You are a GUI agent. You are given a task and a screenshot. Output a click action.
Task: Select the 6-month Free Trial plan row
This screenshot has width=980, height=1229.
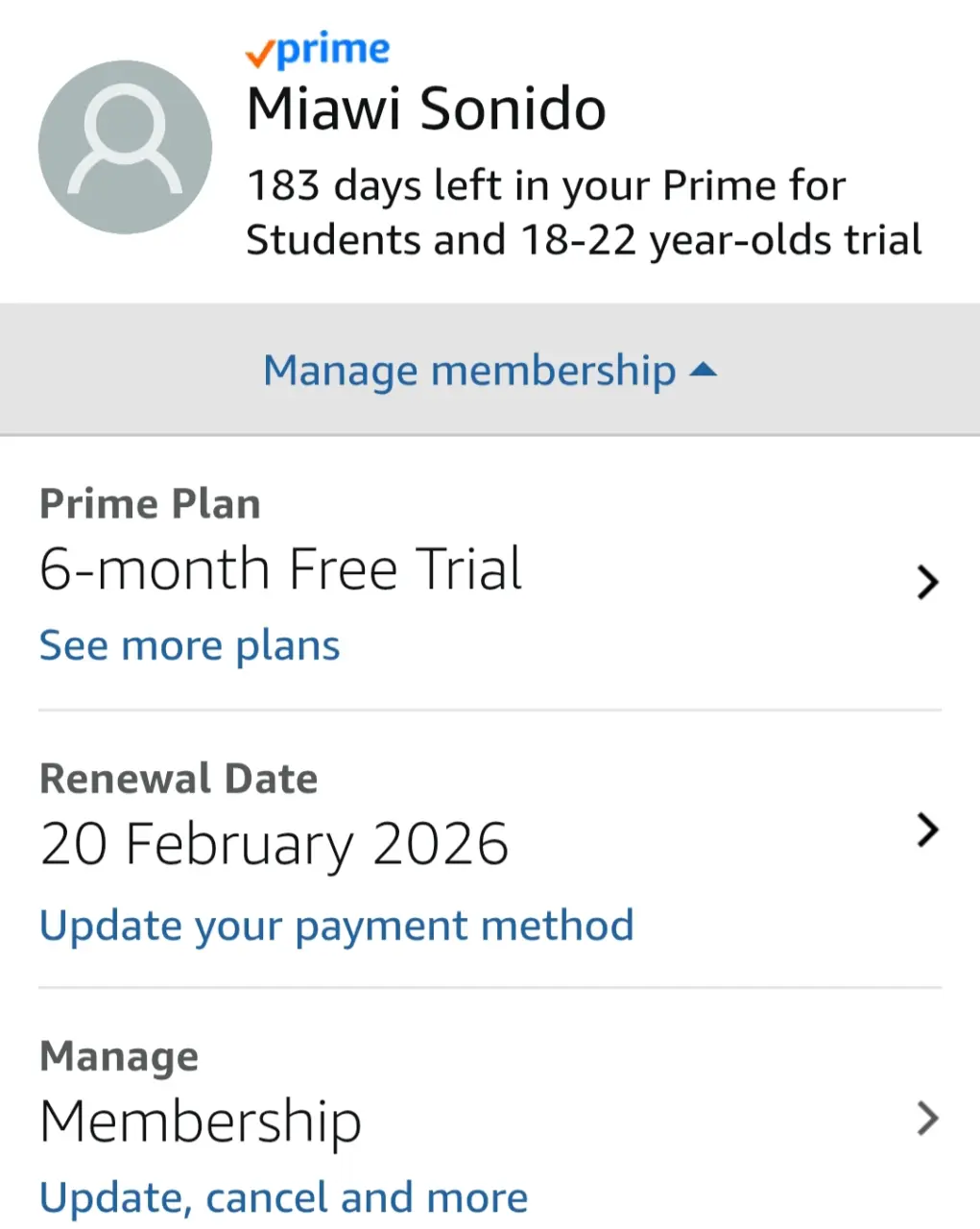click(x=490, y=574)
